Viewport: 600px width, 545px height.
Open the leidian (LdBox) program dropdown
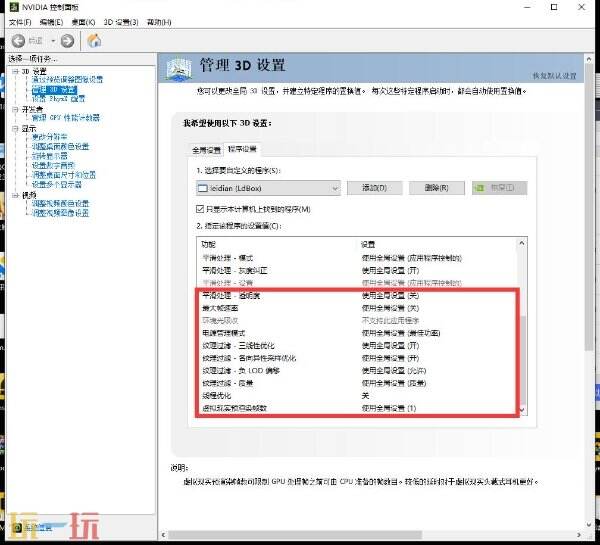click(268, 188)
